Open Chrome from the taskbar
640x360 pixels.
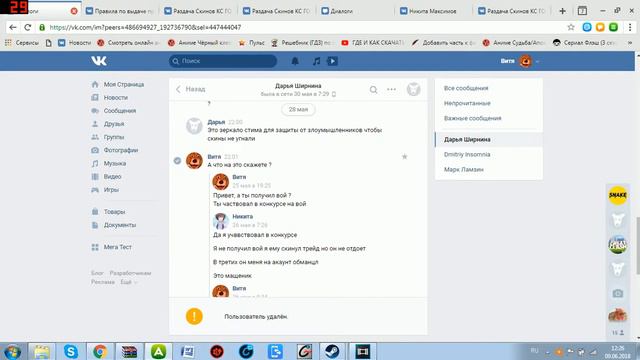(x=100, y=351)
